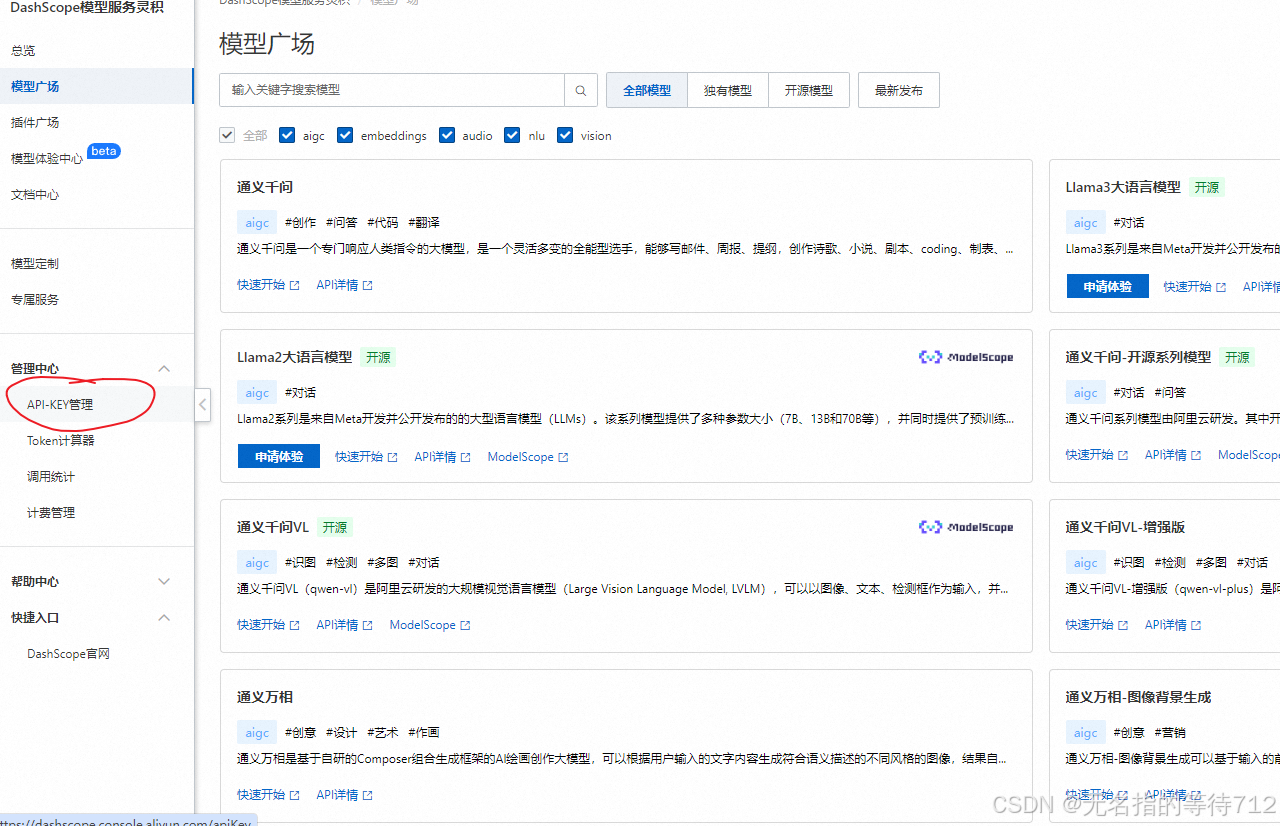Screen dimensions: 1280x826
Task: Open 文档中心 in the sidebar
Action: pyautogui.click(x=35, y=195)
